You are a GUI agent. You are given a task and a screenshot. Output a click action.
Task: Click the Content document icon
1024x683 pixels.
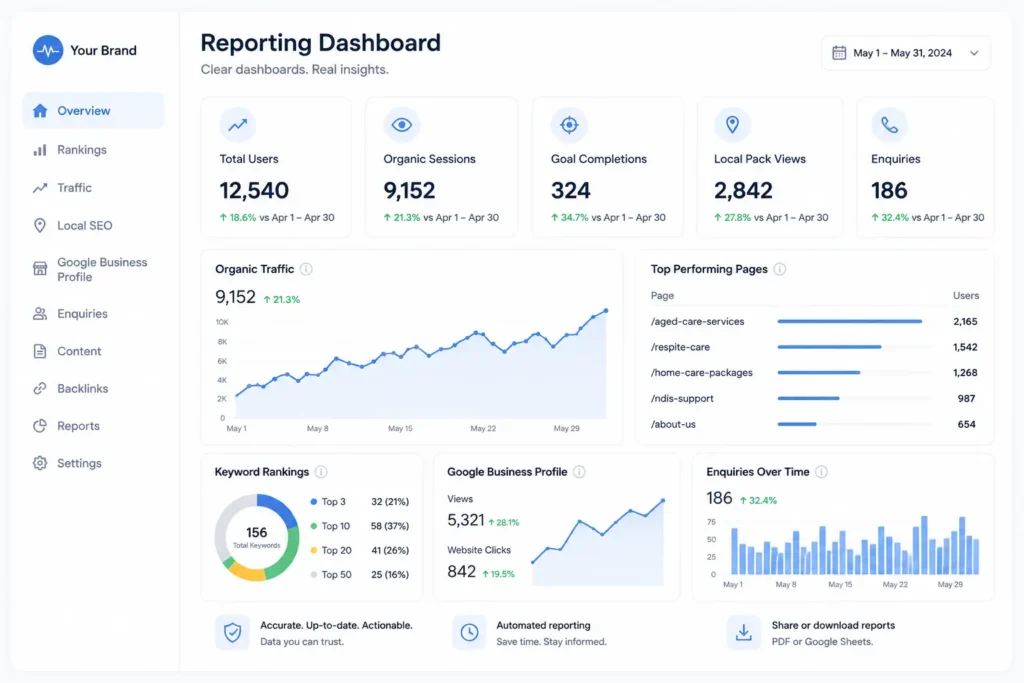tap(40, 351)
